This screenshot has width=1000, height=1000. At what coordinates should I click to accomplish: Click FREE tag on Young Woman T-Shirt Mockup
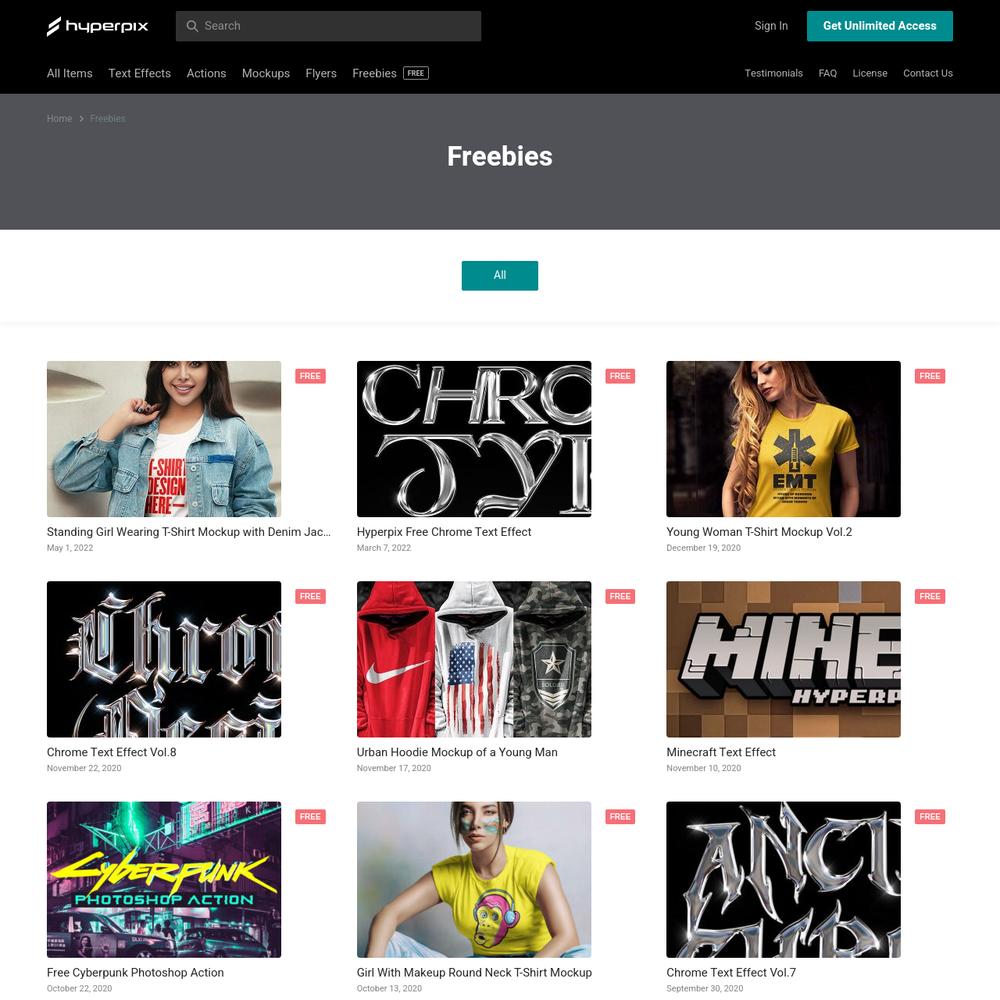[x=930, y=376]
